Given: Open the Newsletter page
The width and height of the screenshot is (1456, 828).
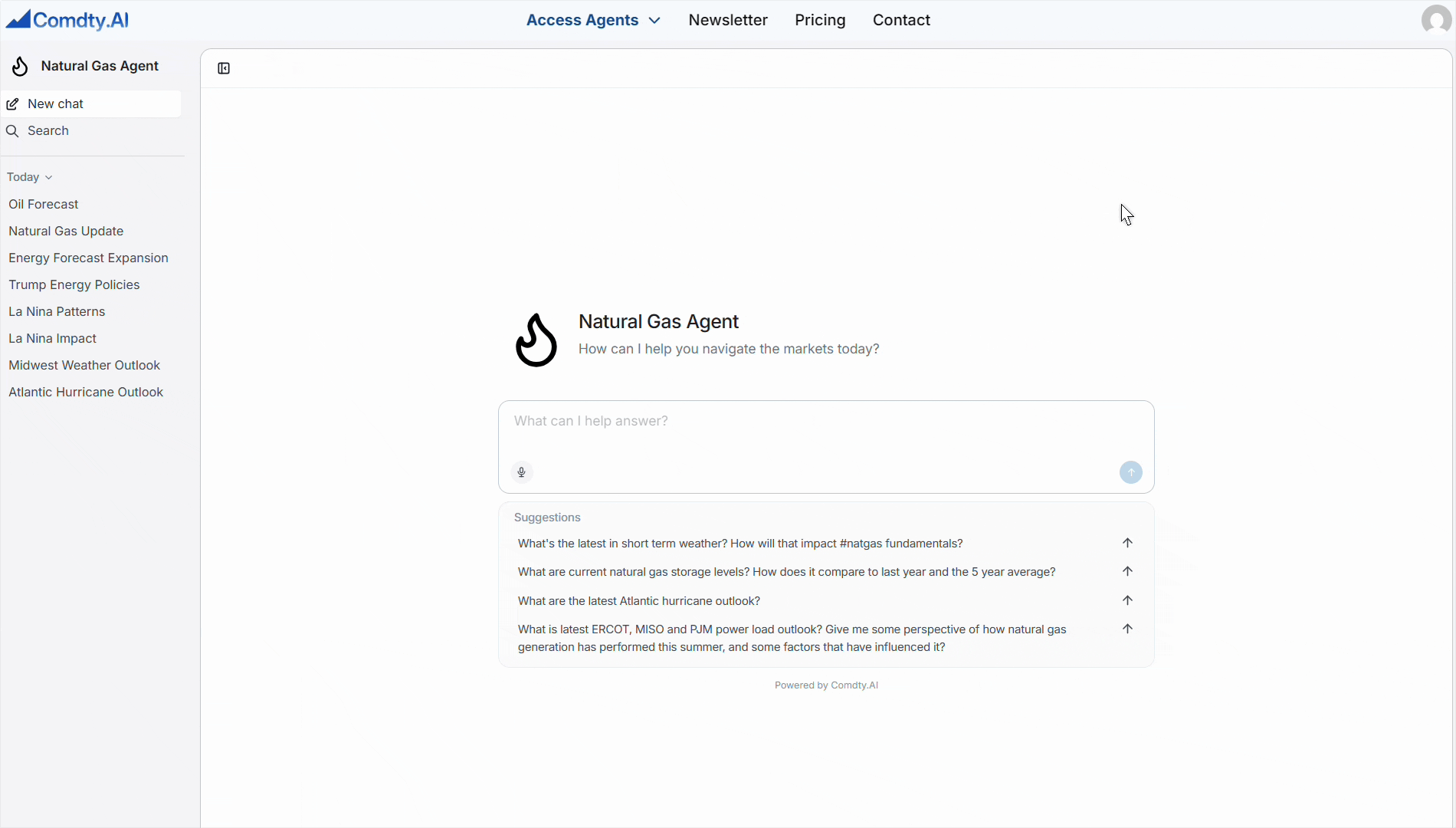Looking at the screenshot, I should 728,20.
